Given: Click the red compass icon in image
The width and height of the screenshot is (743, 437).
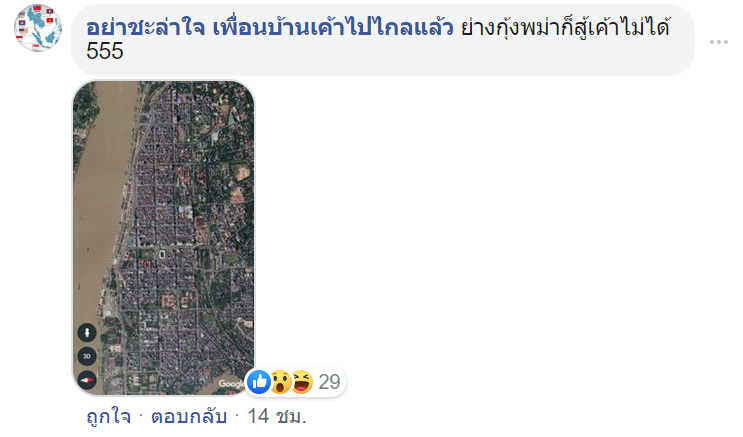Looking at the screenshot, I should [x=87, y=380].
